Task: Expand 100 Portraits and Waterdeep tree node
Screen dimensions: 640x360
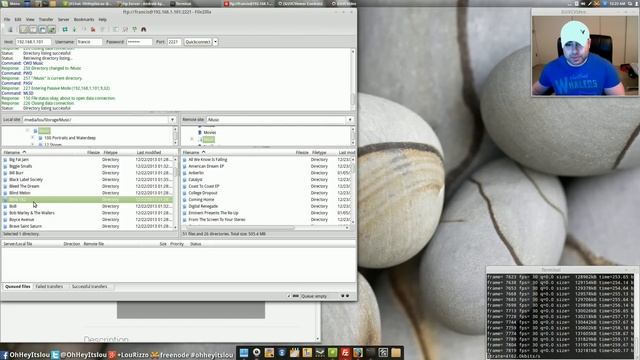Action: pyautogui.click(x=32, y=138)
